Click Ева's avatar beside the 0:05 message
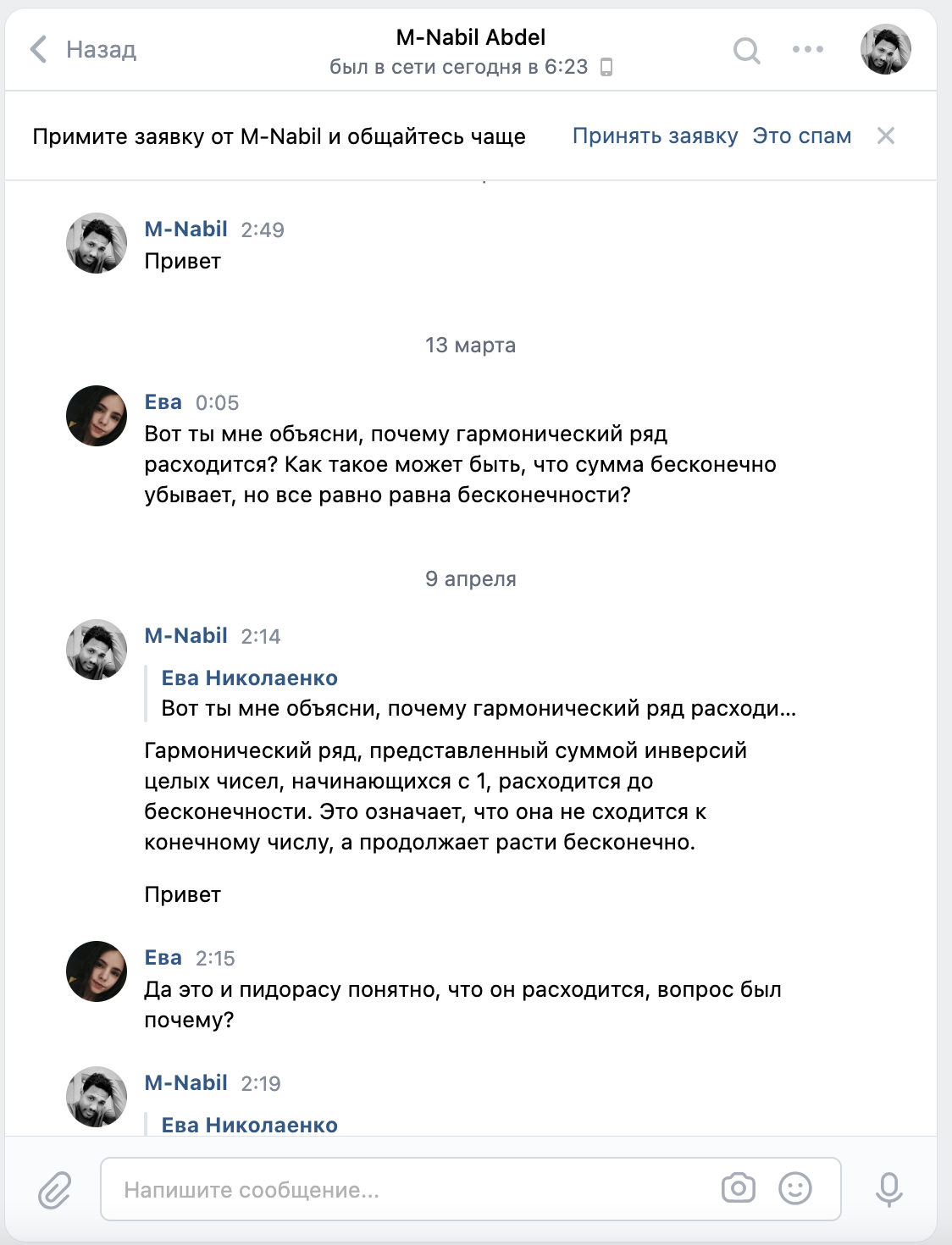Viewport: 952px width, 1245px height. 97,416
